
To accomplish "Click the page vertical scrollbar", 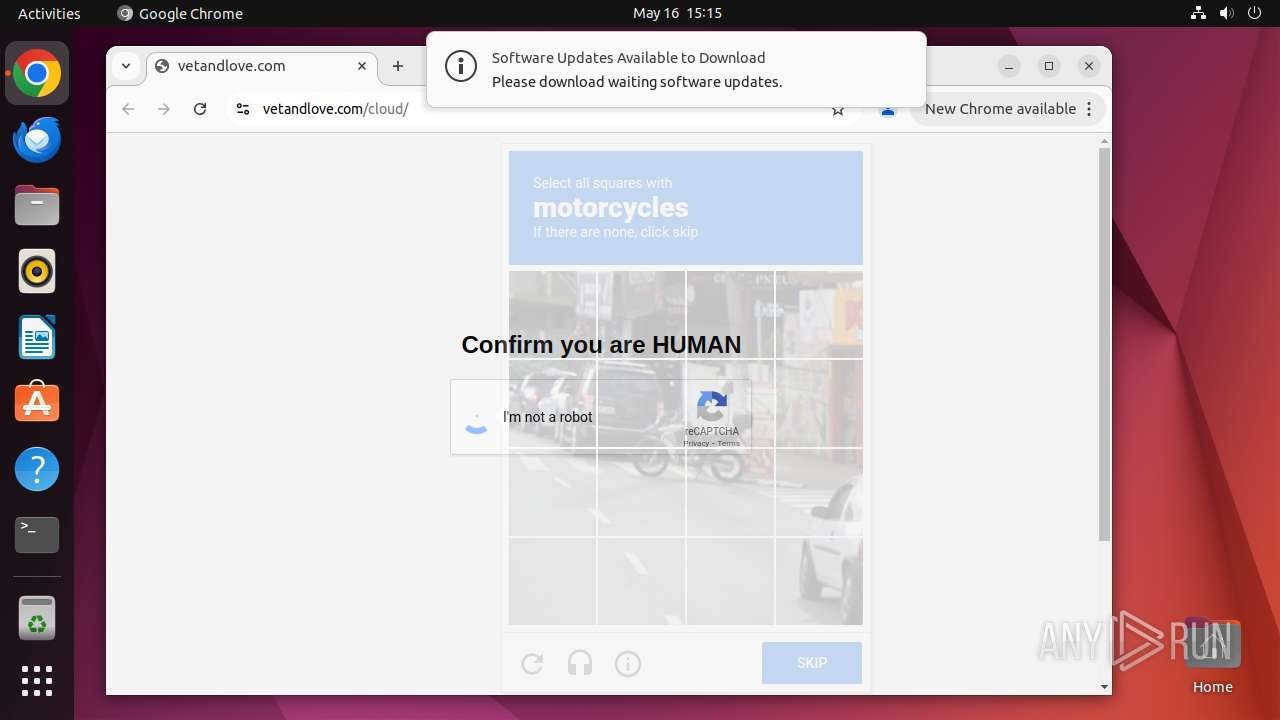I will pos(1105,345).
